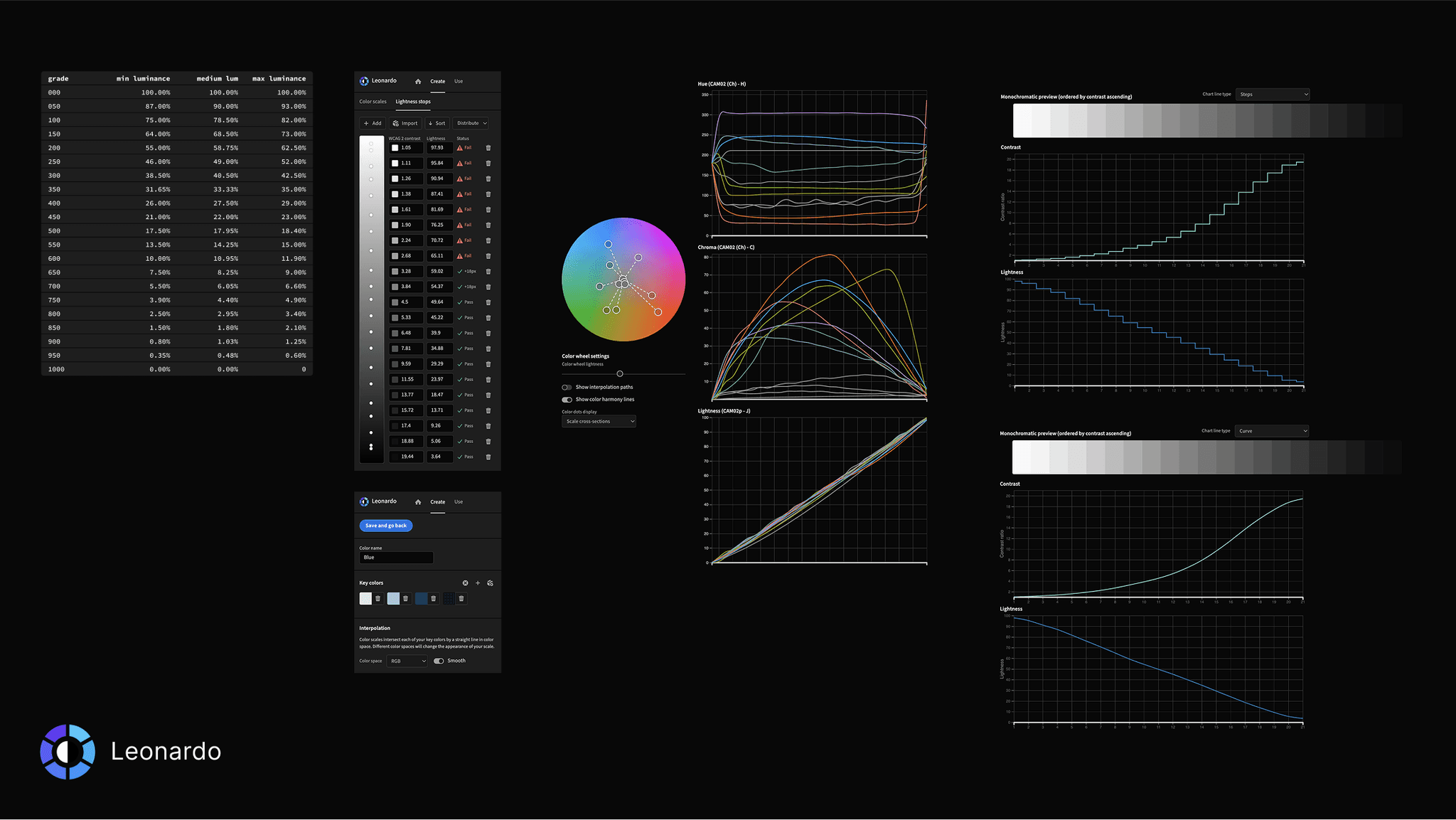The image size is (1456, 820).
Task: Clear all key colors with the circled X
Action: [x=466, y=583]
